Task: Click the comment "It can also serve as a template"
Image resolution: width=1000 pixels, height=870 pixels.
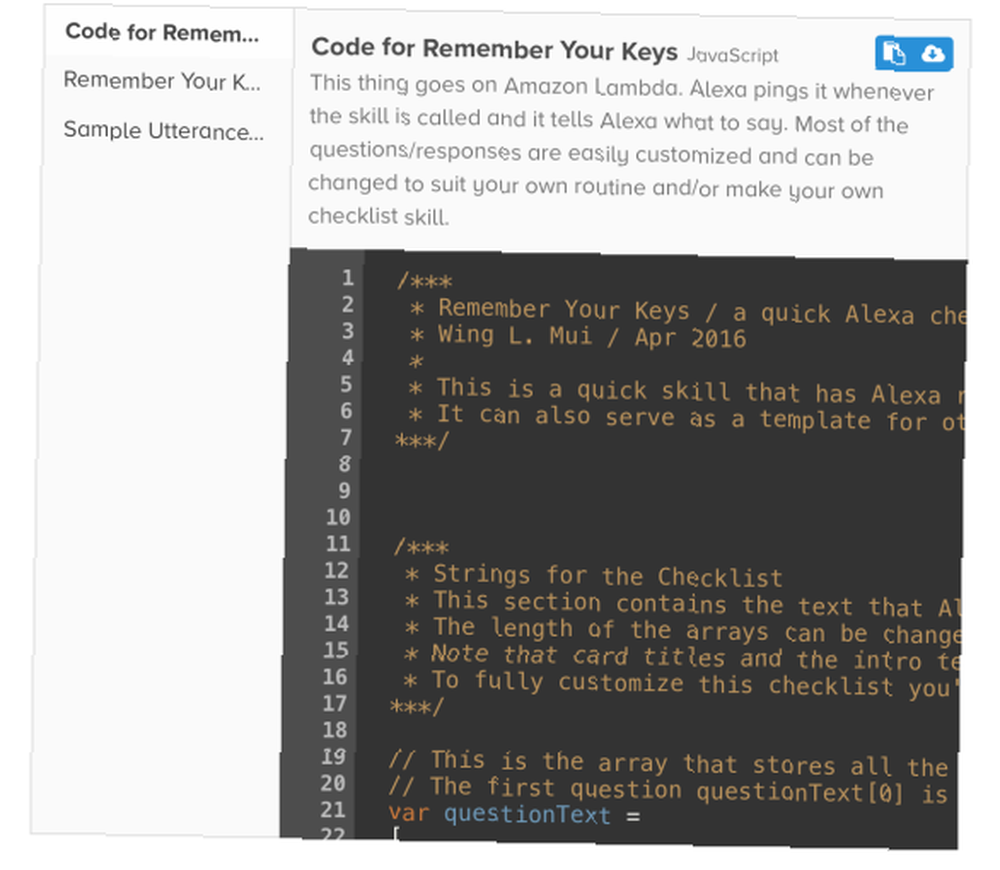Action: pos(686,418)
